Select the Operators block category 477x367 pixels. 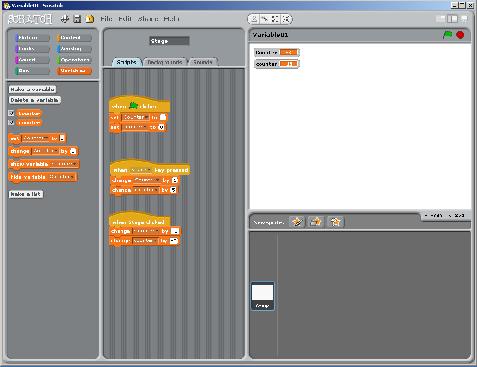tap(74, 60)
